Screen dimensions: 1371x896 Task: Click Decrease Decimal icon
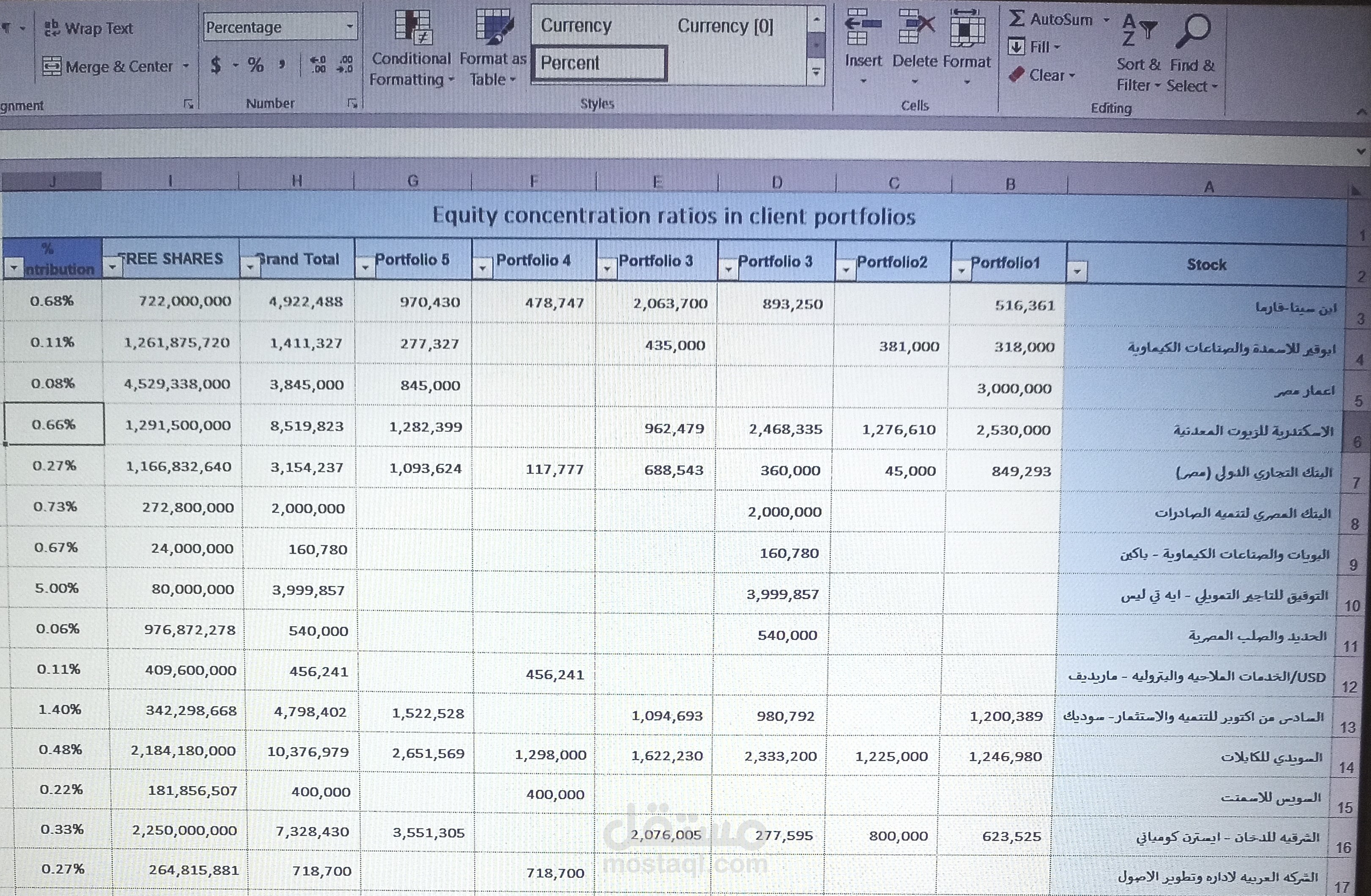[x=345, y=65]
